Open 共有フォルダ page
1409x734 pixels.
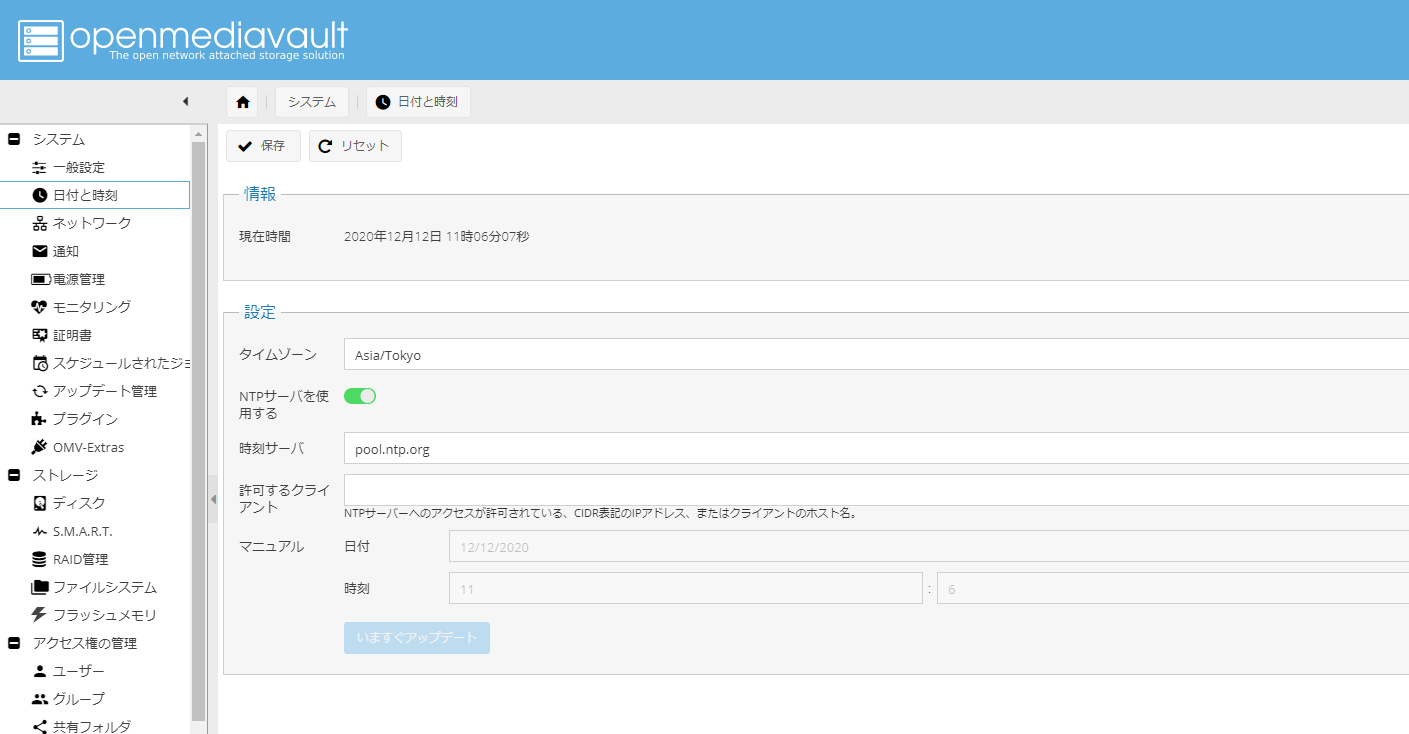click(92, 727)
